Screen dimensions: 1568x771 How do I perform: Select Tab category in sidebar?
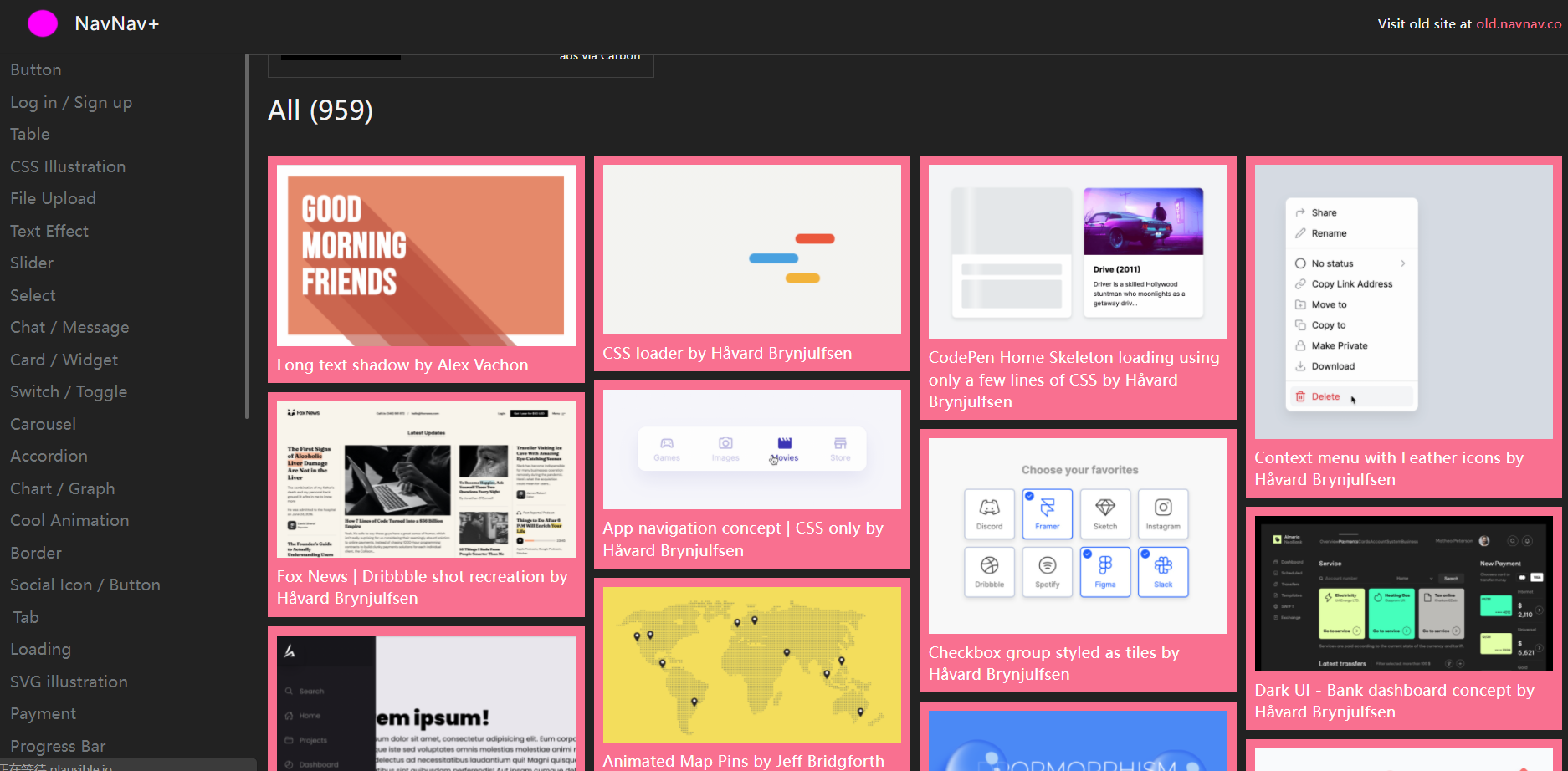coord(26,617)
